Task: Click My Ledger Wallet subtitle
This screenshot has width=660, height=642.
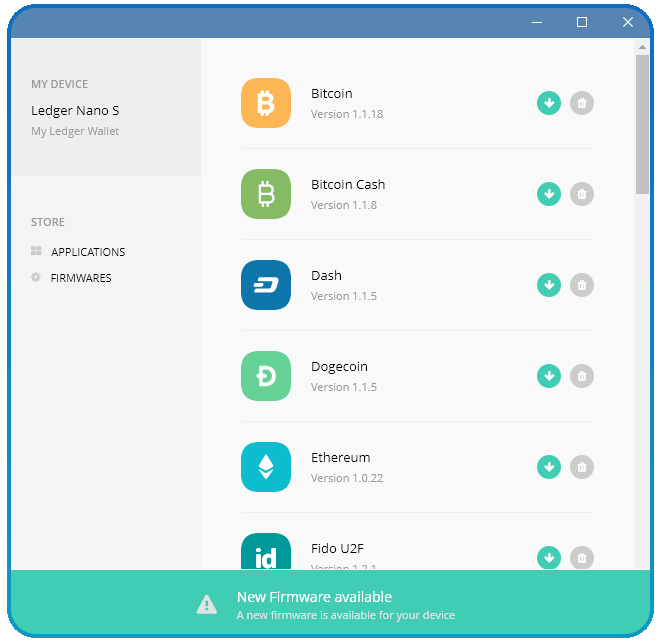Action: [75, 131]
